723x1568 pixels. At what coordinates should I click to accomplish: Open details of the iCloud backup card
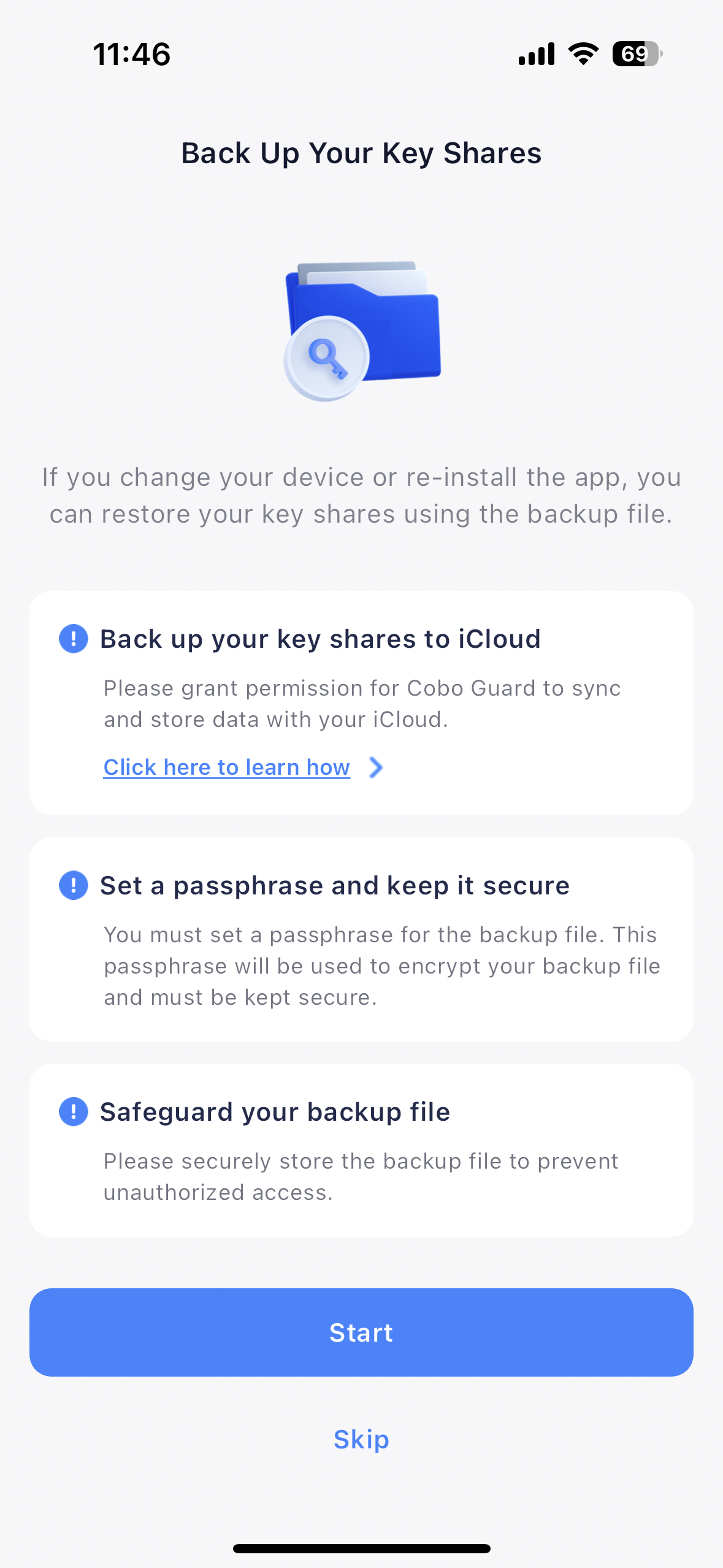(361, 702)
